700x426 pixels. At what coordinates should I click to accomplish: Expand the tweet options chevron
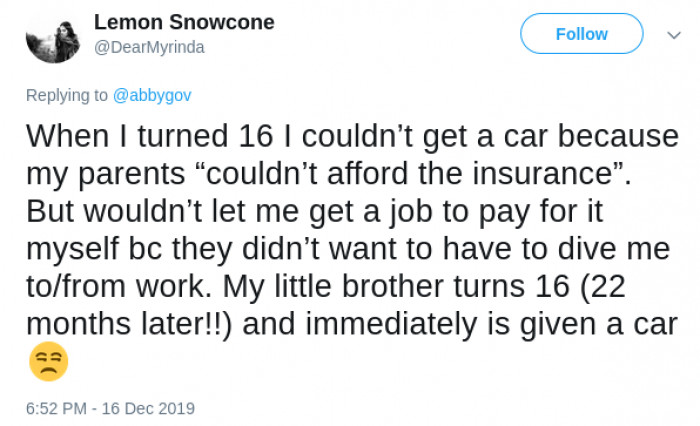pos(673,34)
